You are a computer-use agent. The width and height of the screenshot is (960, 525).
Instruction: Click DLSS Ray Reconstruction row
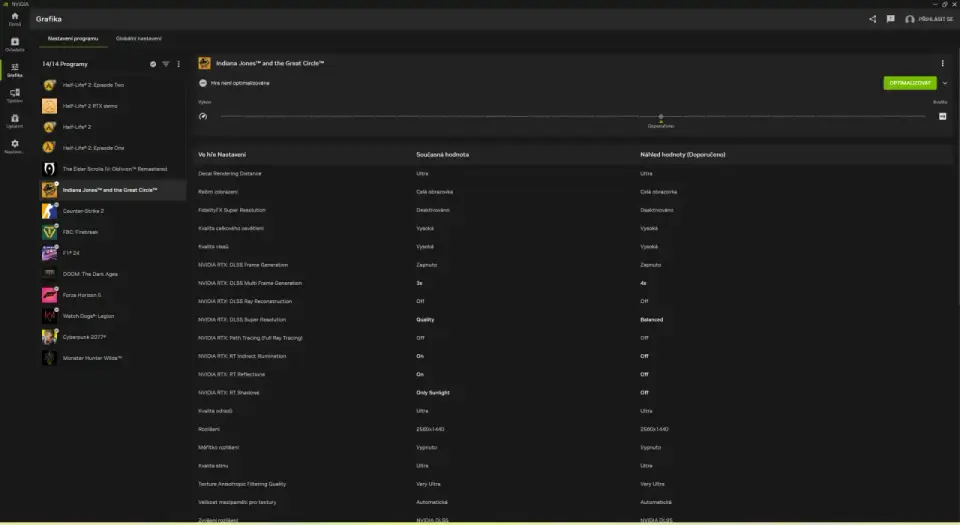[x=573, y=301]
